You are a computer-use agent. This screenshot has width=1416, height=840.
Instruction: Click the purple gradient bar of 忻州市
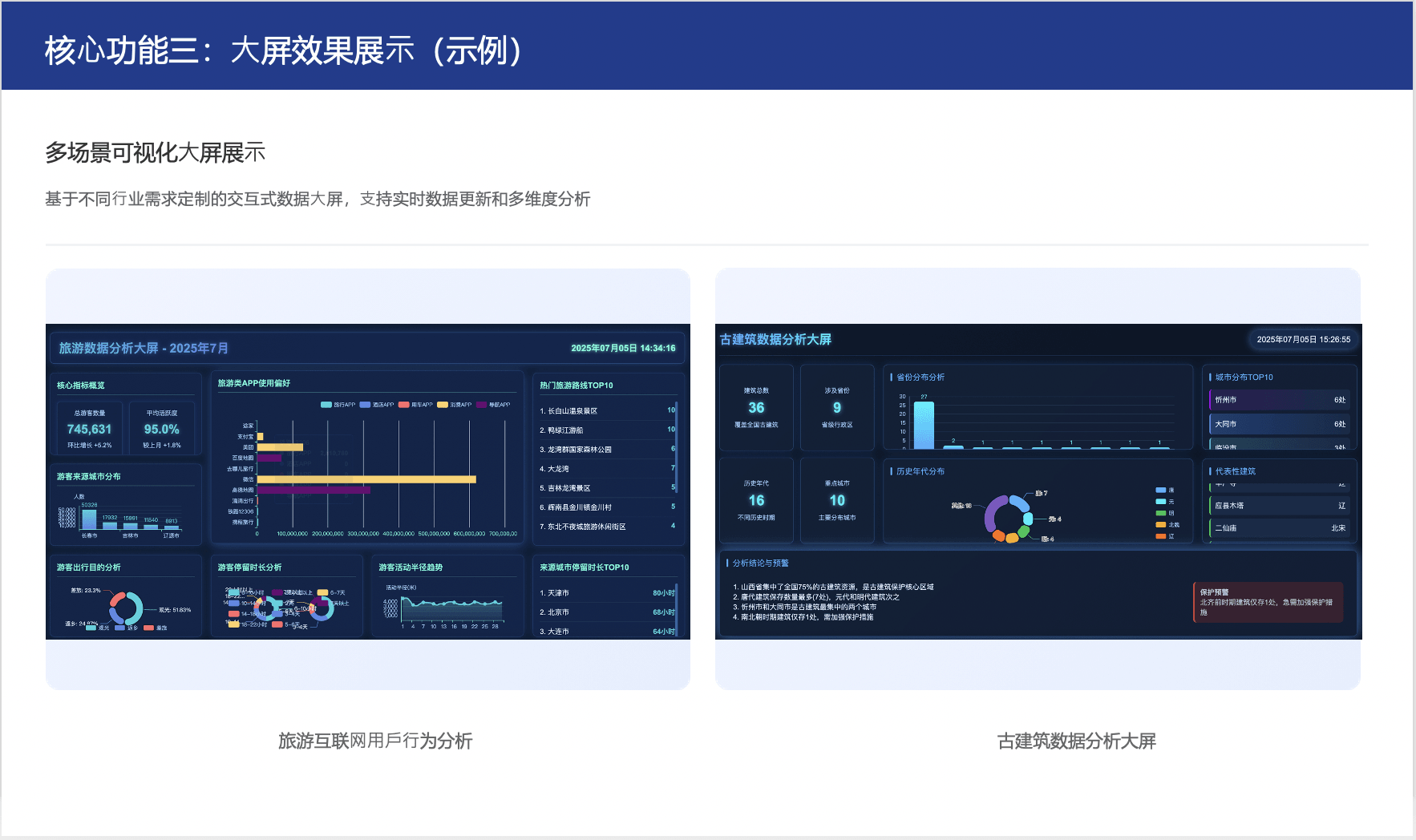(1278, 399)
